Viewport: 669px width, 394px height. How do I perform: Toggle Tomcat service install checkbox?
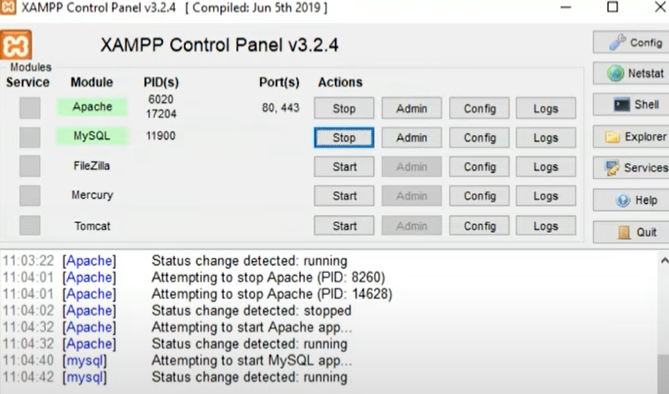[30, 225]
